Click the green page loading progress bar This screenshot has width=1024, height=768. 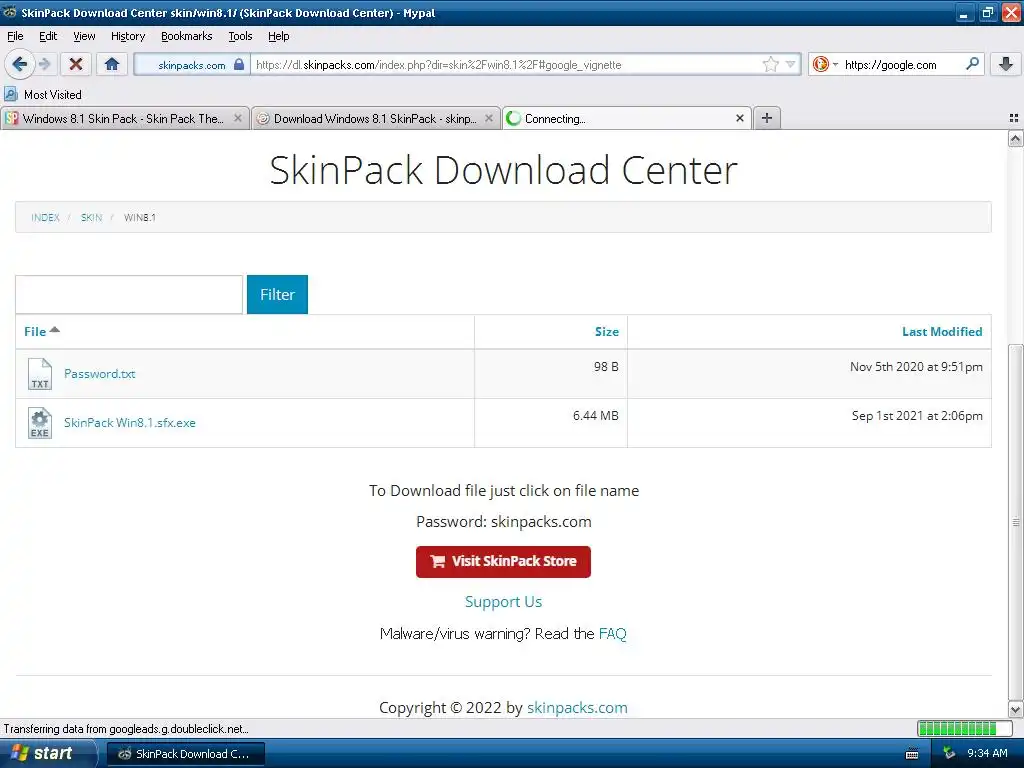[x=964, y=728]
